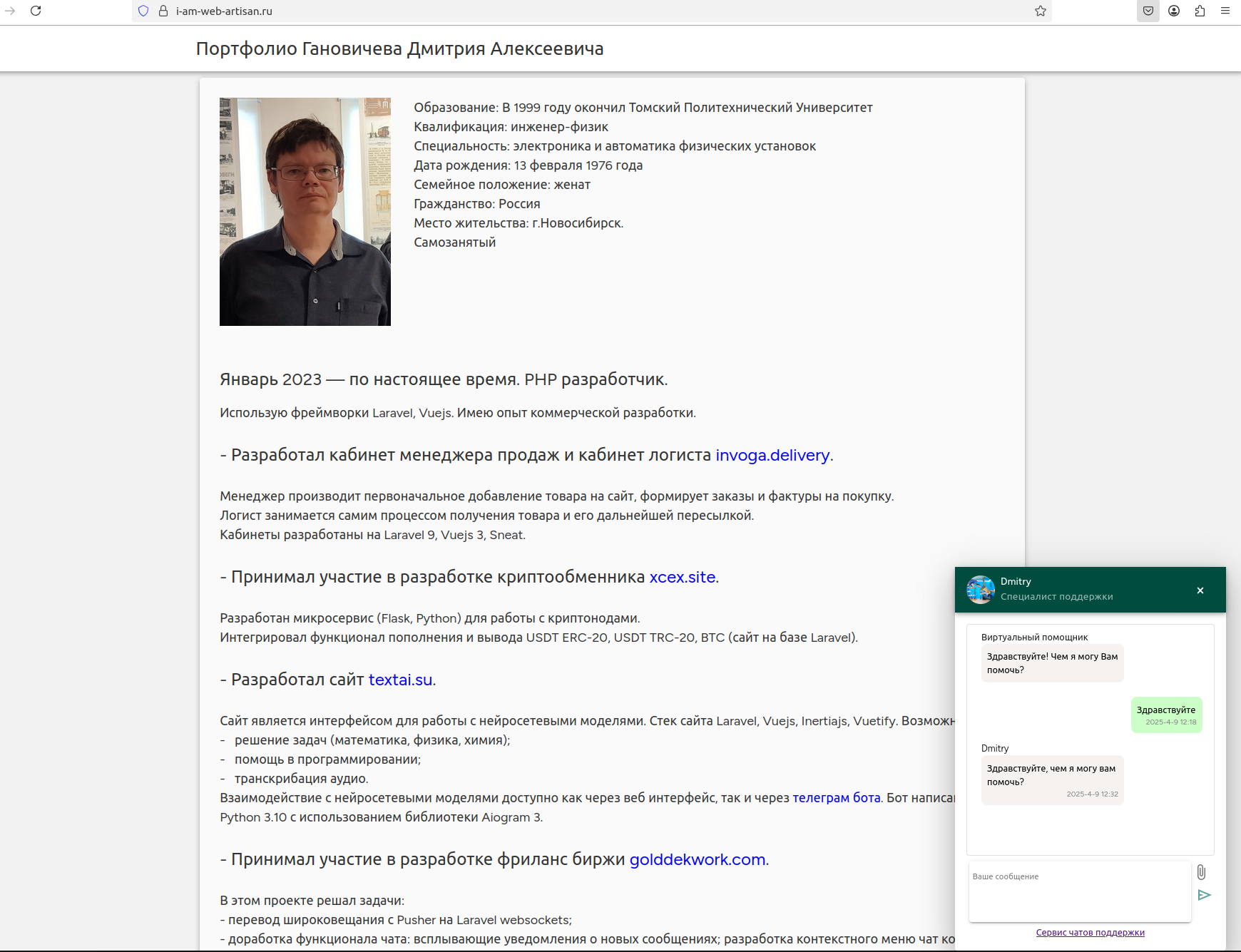1241x952 pixels.
Task: Click the forward navigation arrow
Action: [10, 11]
